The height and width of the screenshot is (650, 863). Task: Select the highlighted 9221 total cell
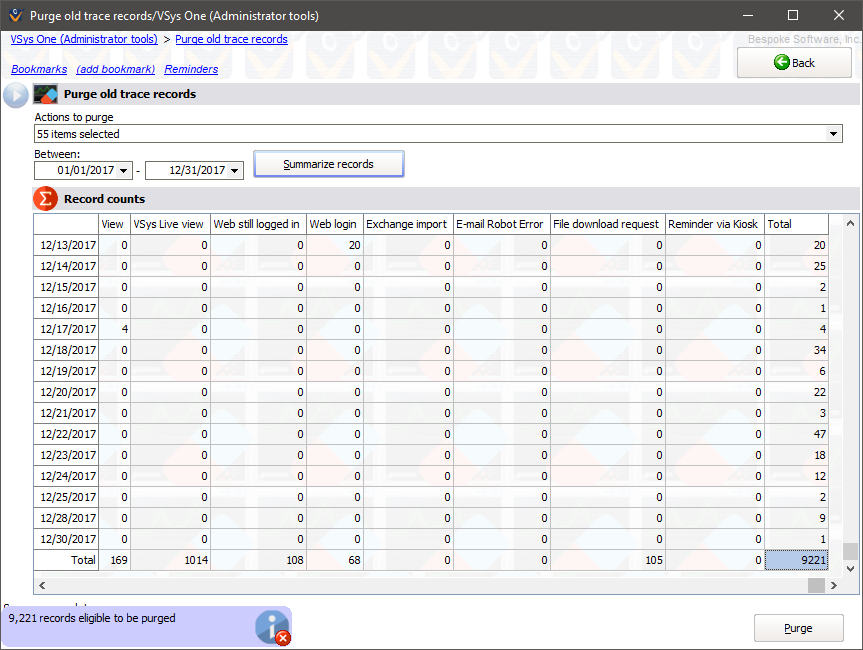pos(797,560)
